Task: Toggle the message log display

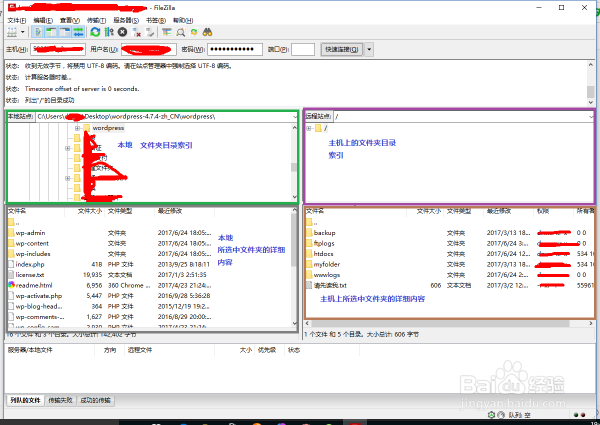Action: [x=38, y=32]
